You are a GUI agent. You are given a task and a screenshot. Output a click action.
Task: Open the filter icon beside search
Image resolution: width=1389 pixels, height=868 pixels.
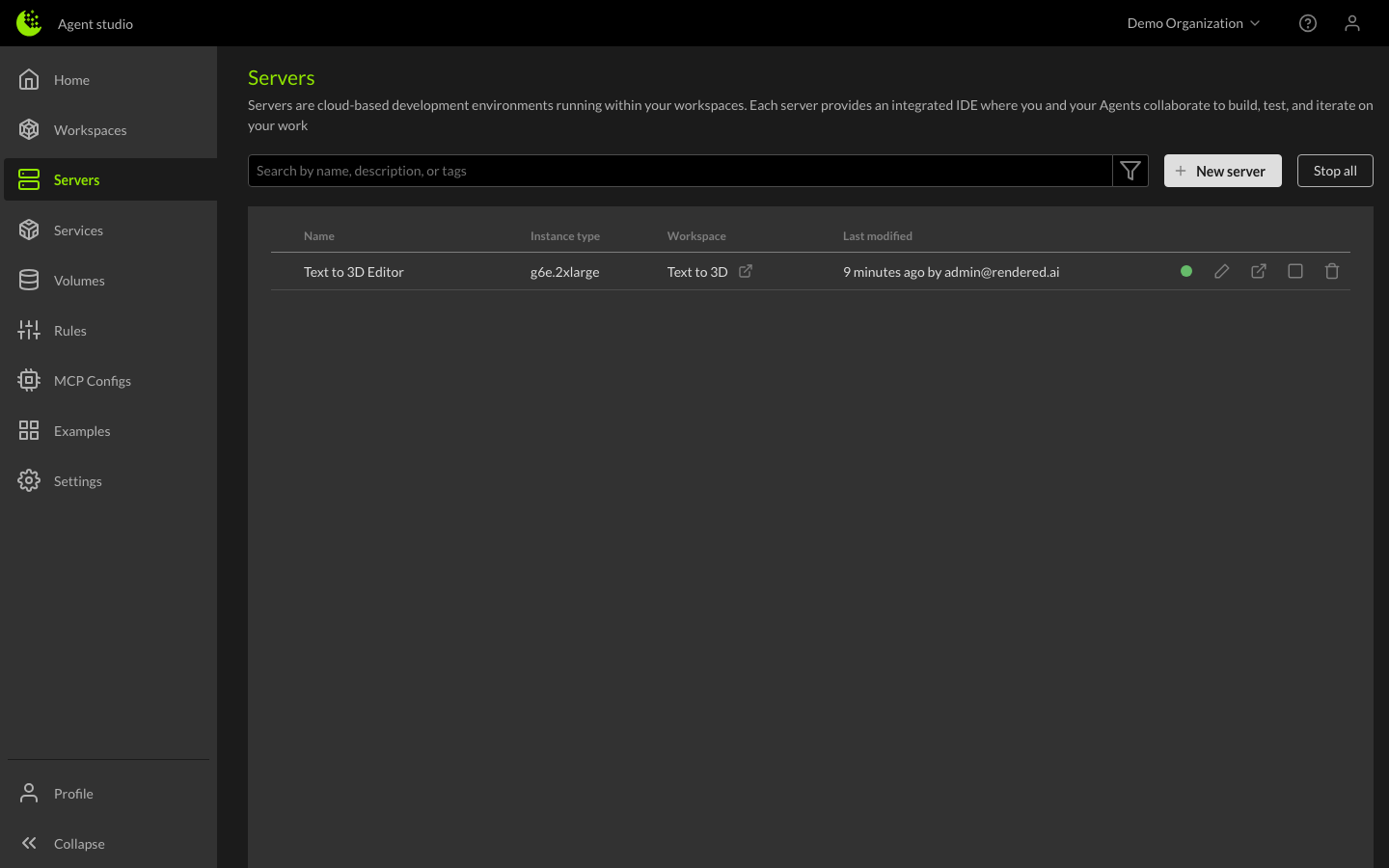point(1130,171)
